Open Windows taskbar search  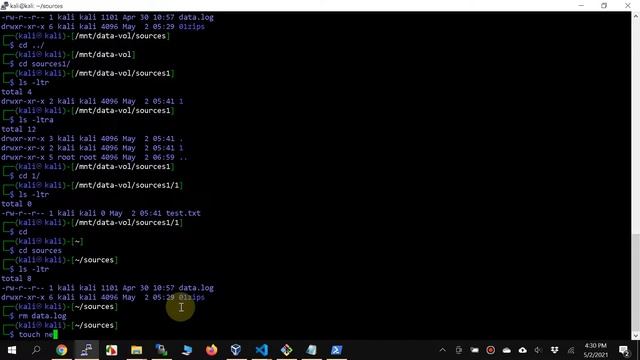point(36,350)
